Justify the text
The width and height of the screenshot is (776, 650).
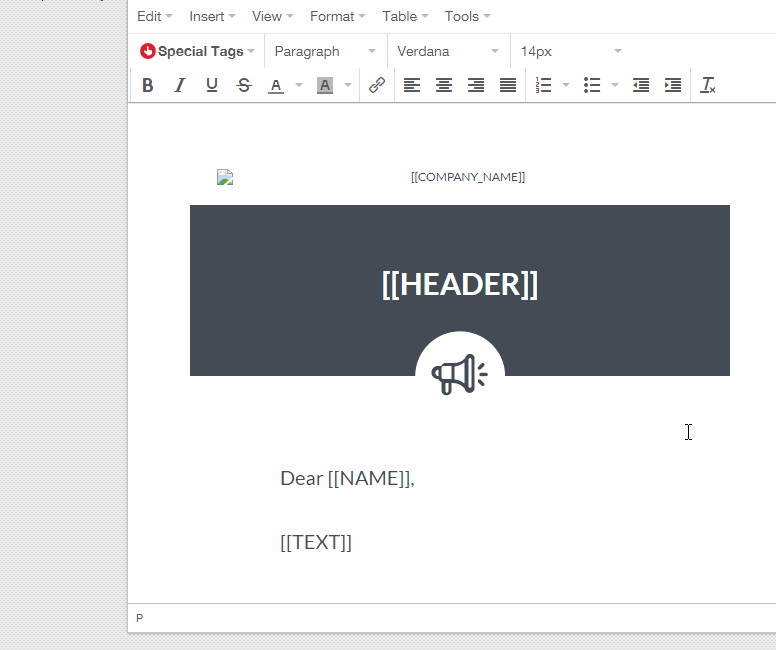click(x=508, y=85)
